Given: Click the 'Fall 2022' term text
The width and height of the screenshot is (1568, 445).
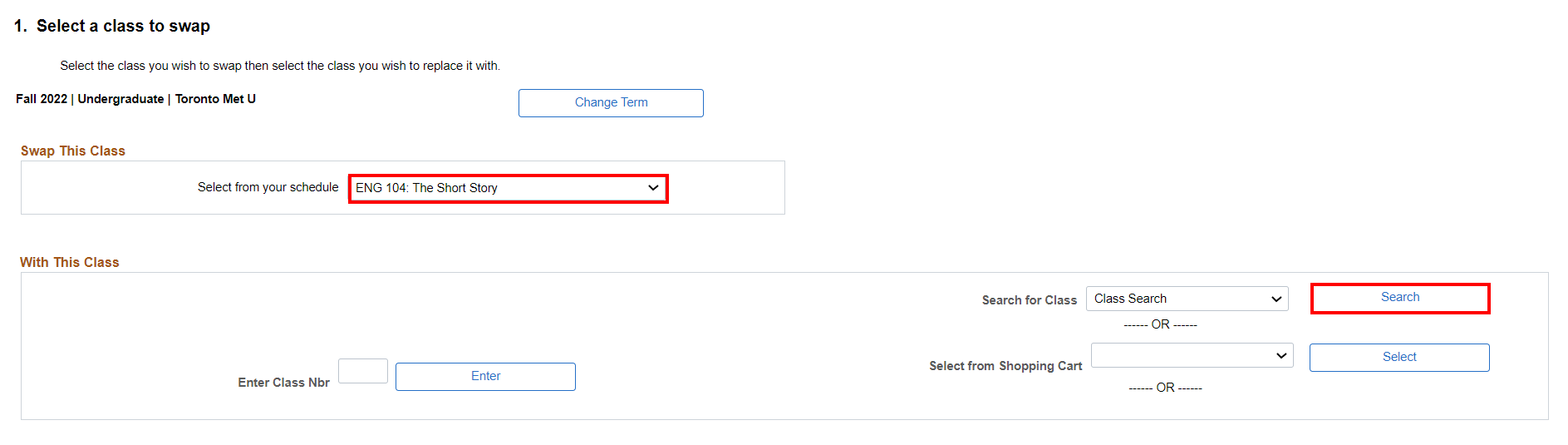Looking at the screenshot, I should click(x=42, y=99).
